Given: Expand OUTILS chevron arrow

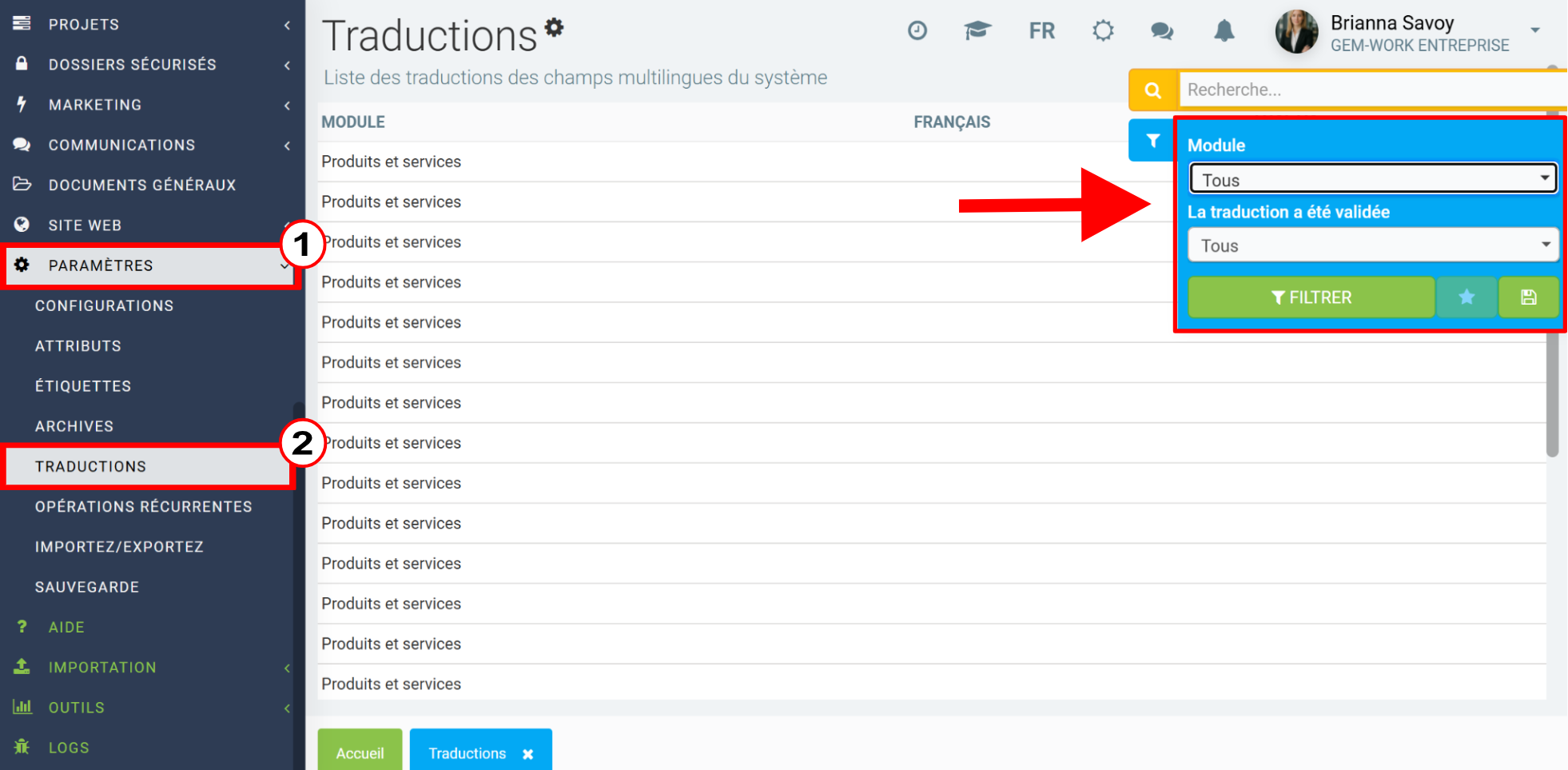Looking at the screenshot, I should point(287,708).
